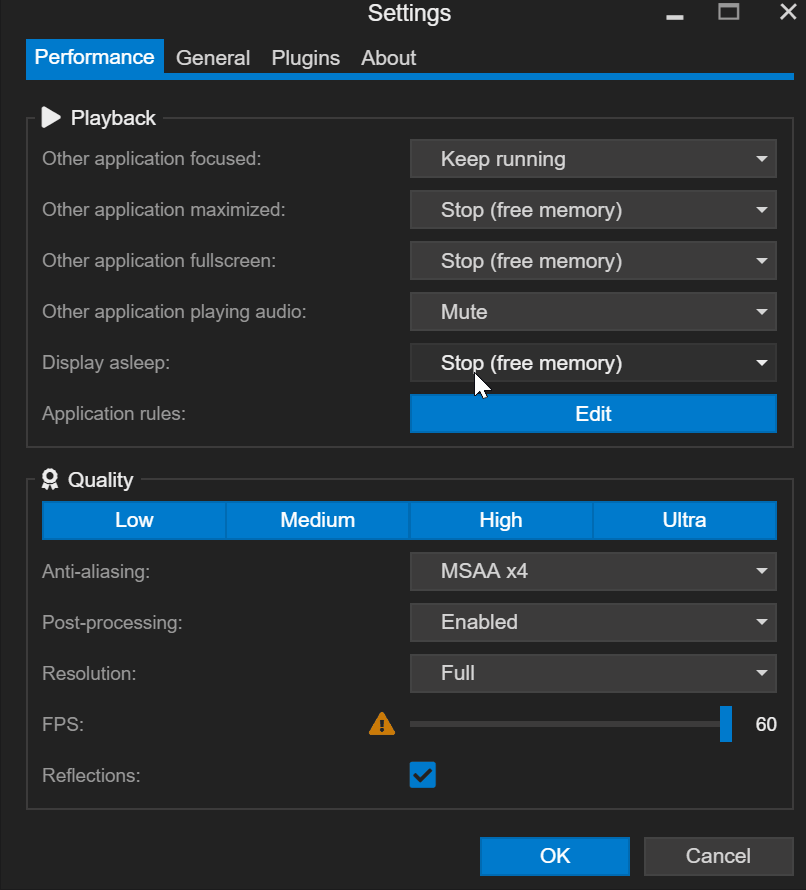Click the Playback section play icon
This screenshot has width=806, height=890.
[51, 118]
